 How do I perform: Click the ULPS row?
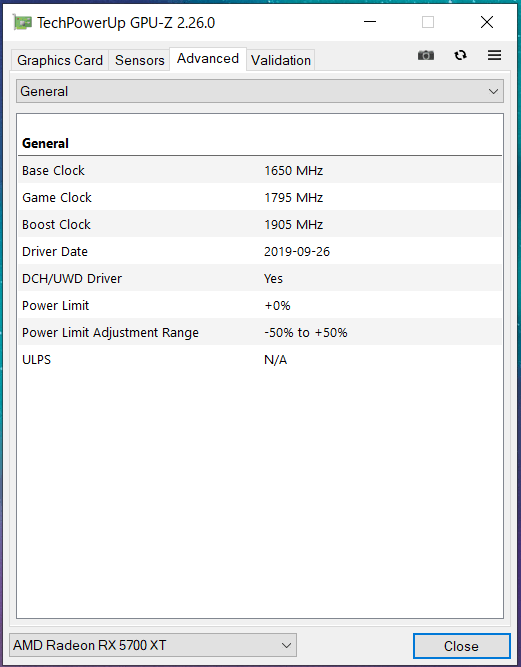260,359
